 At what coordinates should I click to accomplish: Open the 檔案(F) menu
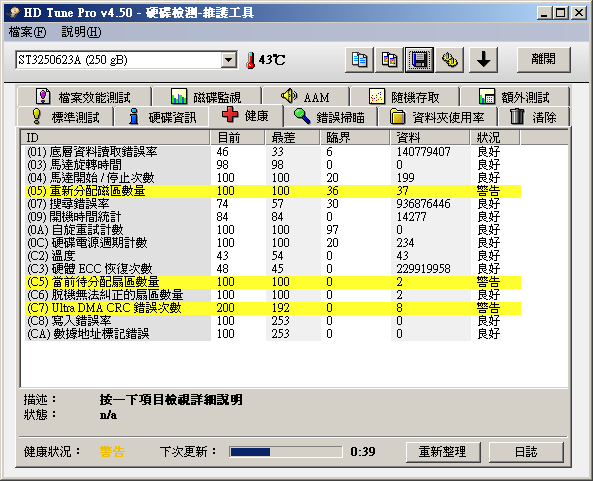pos(27,32)
